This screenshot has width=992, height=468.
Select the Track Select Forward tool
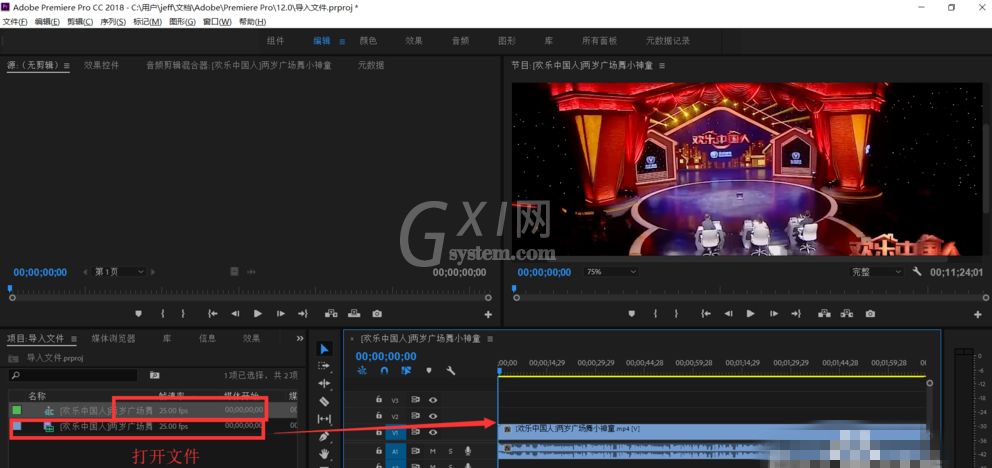click(324, 366)
